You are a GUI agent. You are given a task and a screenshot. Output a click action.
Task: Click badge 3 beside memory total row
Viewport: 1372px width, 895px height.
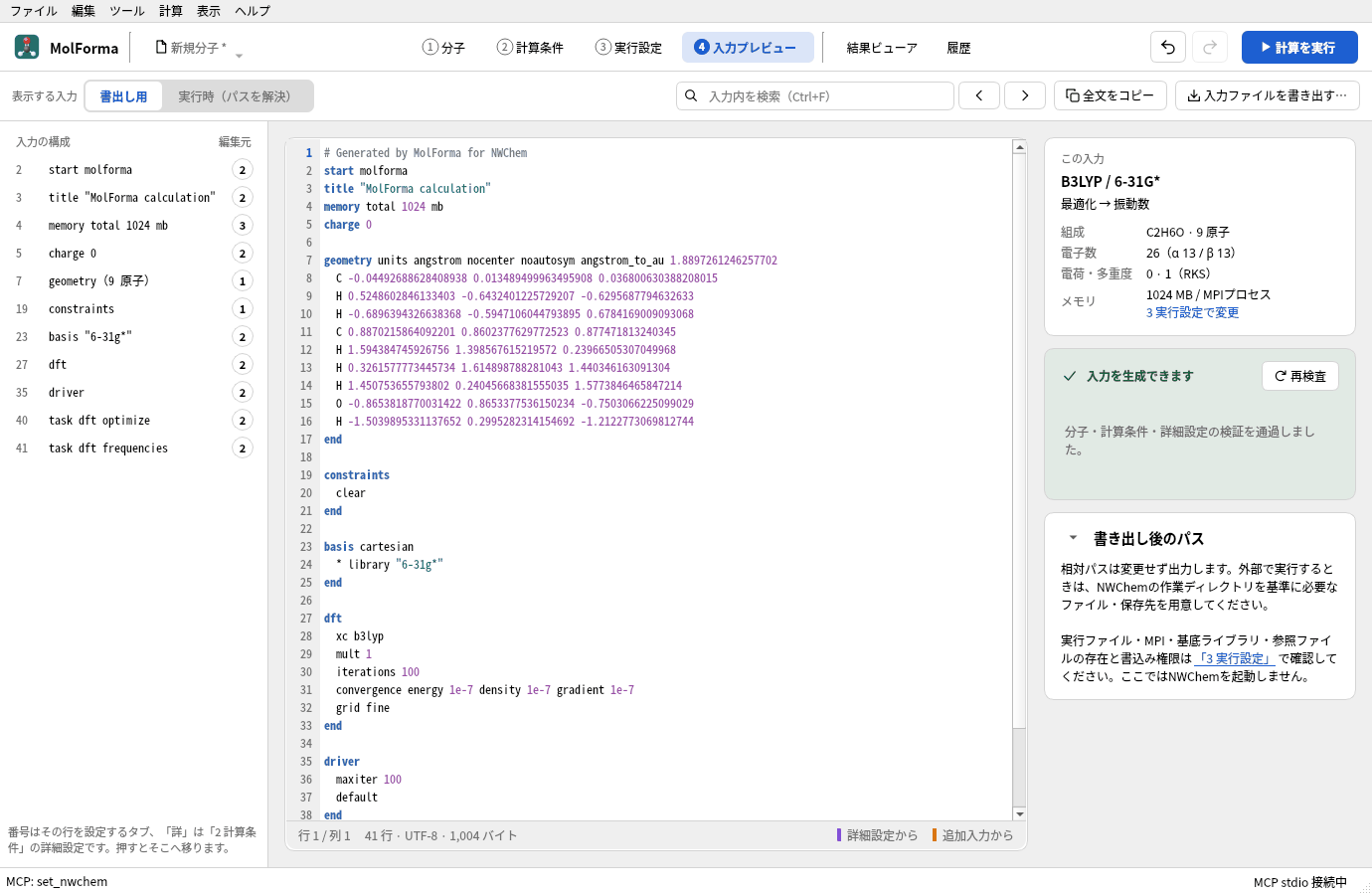point(242,226)
